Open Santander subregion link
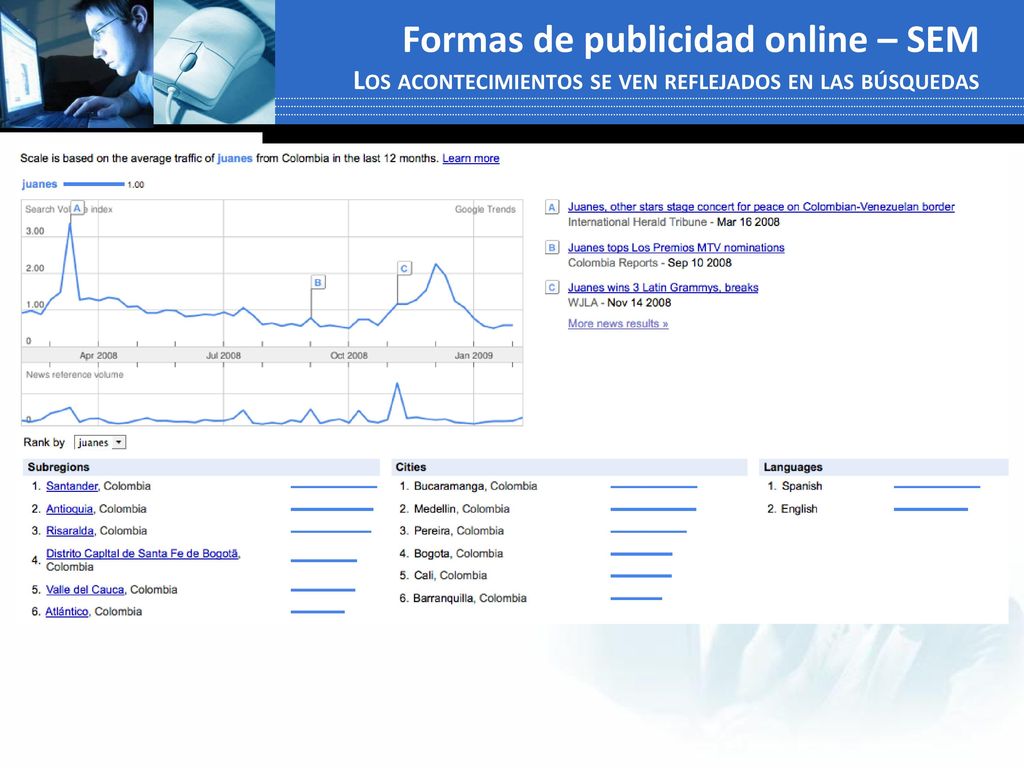 point(72,486)
